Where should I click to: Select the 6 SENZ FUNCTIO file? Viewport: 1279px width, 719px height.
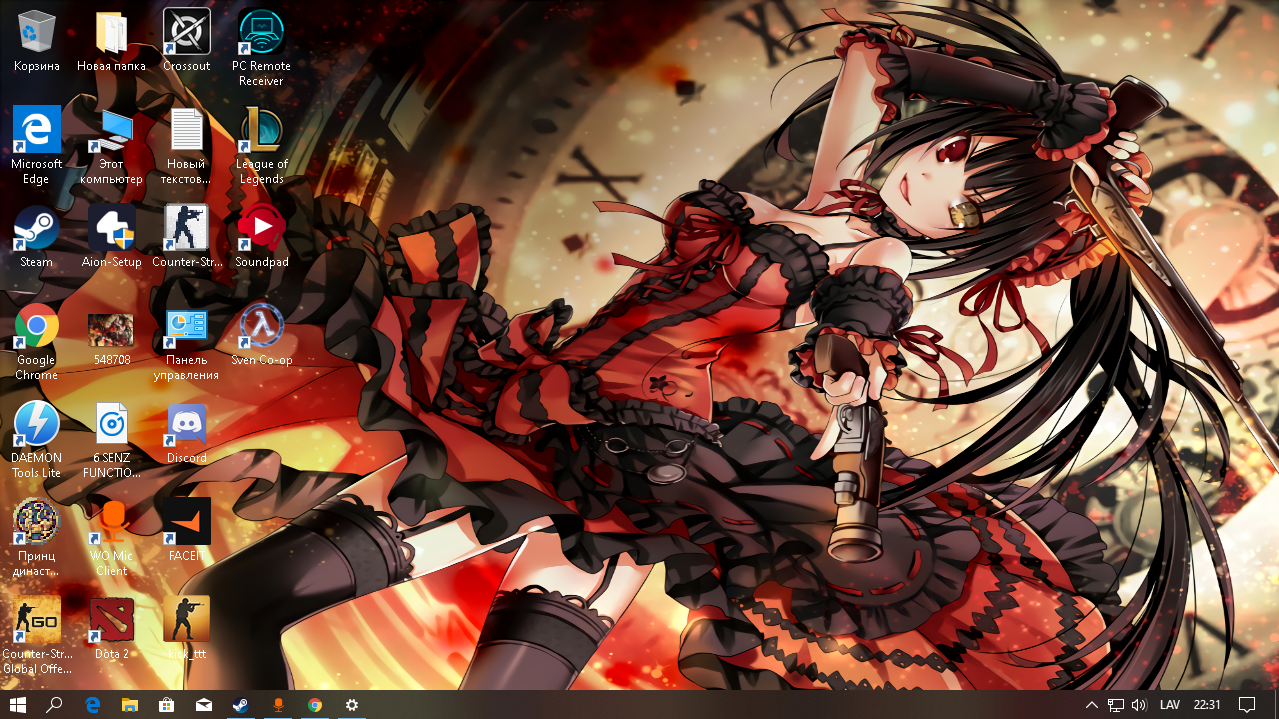(111, 439)
